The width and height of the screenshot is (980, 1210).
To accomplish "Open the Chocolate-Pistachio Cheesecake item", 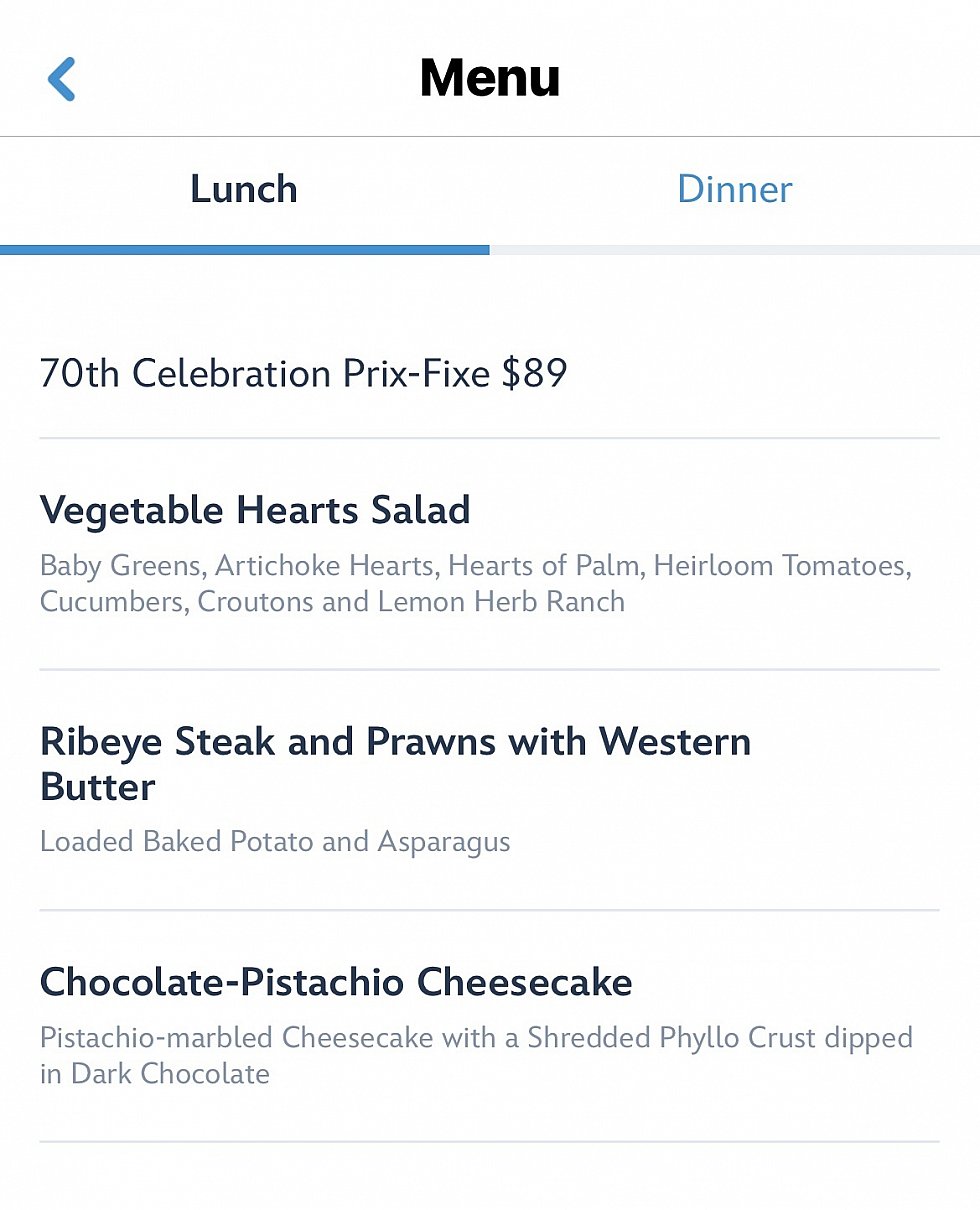I will (336, 982).
